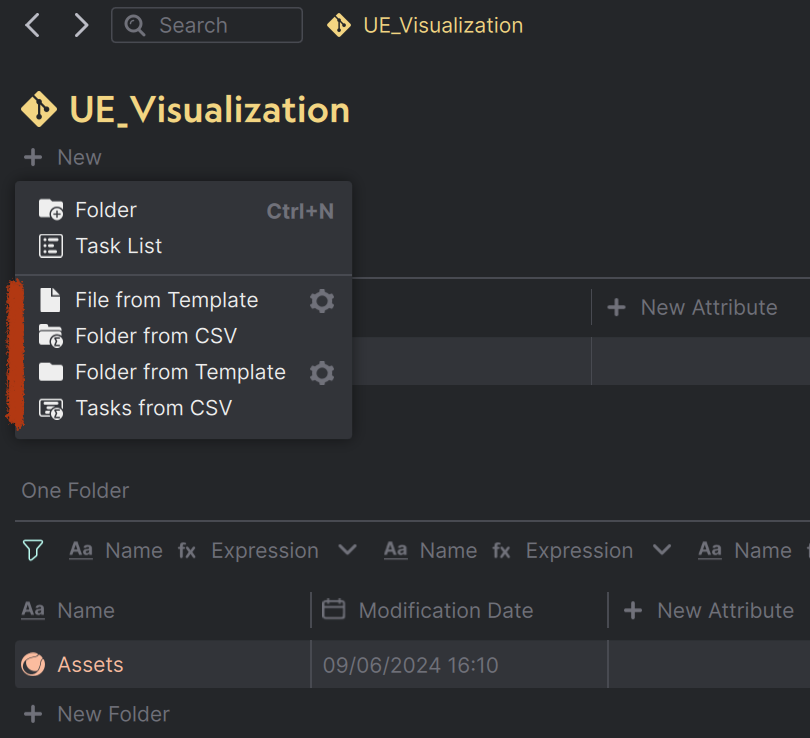810x738 pixels.
Task: Click the gear beside File from Template
Action: pyautogui.click(x=322, y=300)
